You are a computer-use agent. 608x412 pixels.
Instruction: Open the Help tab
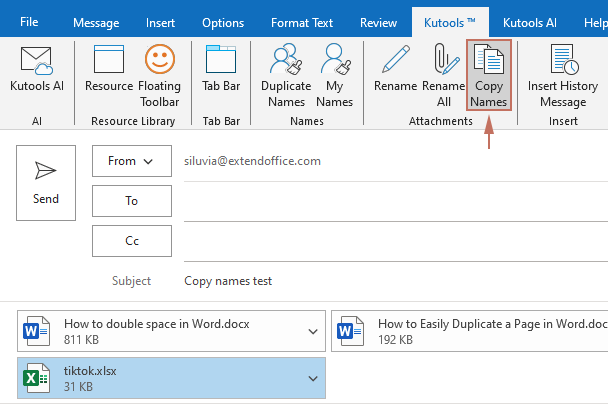click(595, 23)
